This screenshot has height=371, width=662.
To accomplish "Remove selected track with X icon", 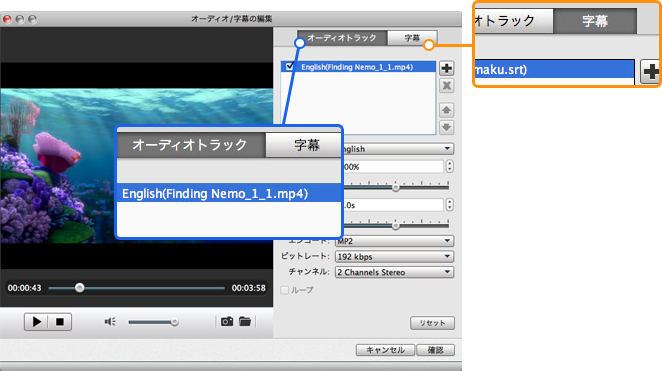I will pyautogui.click(x=446, y=86).
